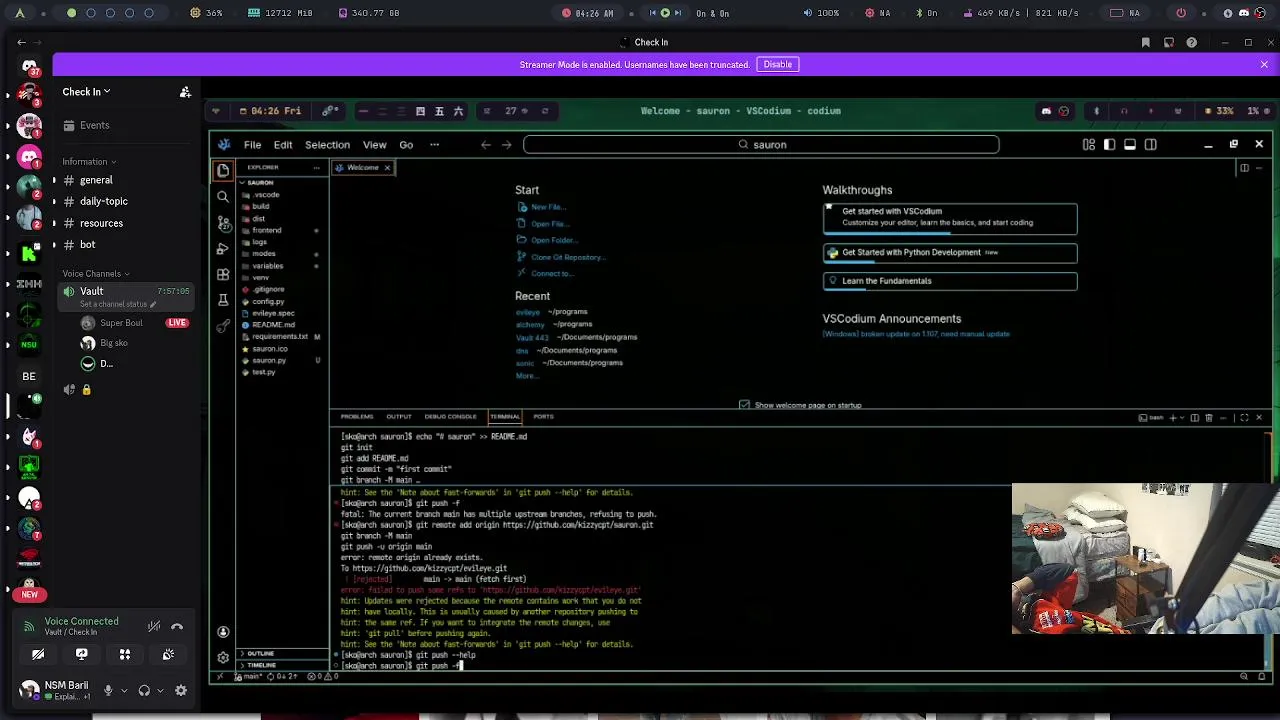
Task: Collapse the Information category in Discord
Action: pos(89,162)
